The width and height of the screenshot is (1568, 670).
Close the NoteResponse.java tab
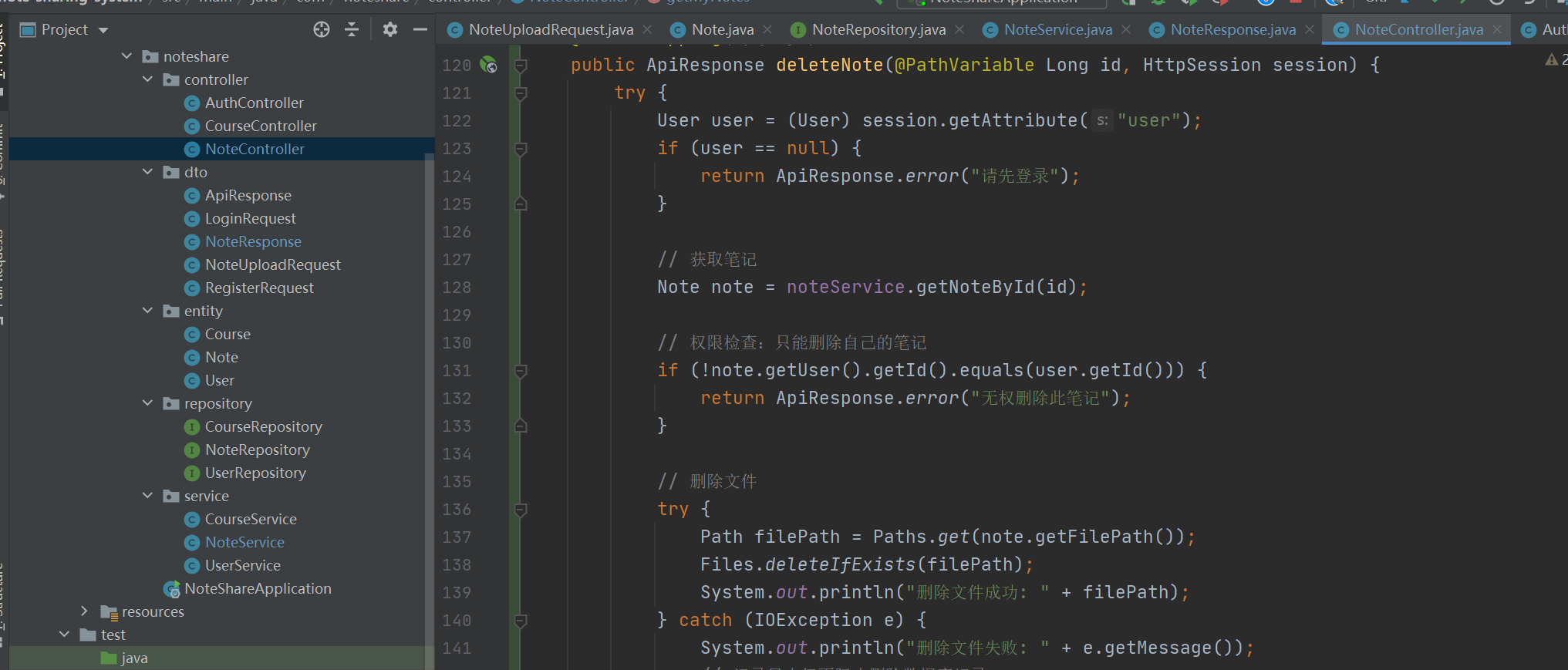(1310, 29)
